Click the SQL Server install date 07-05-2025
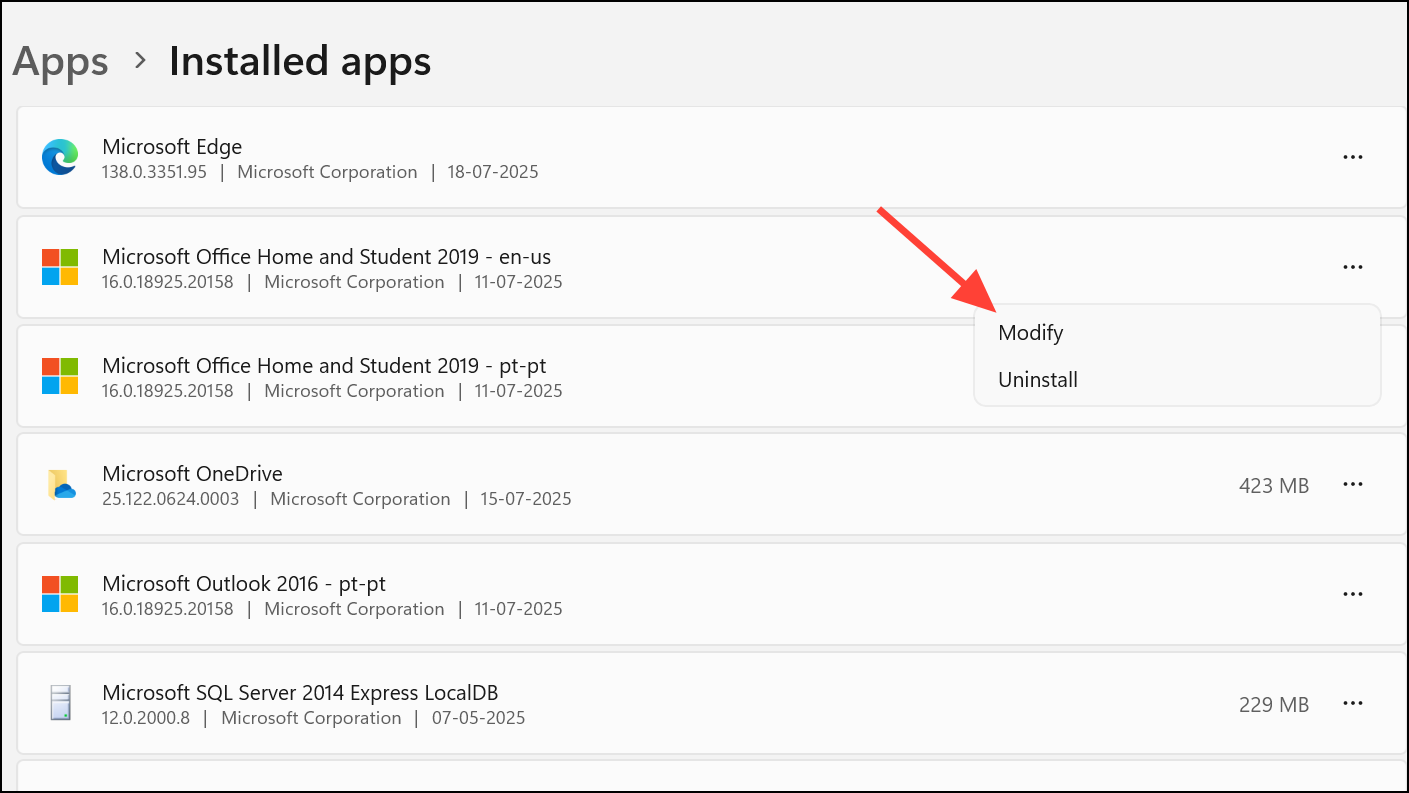This screenshot has height=793, width=1409. tap(479, 718)
